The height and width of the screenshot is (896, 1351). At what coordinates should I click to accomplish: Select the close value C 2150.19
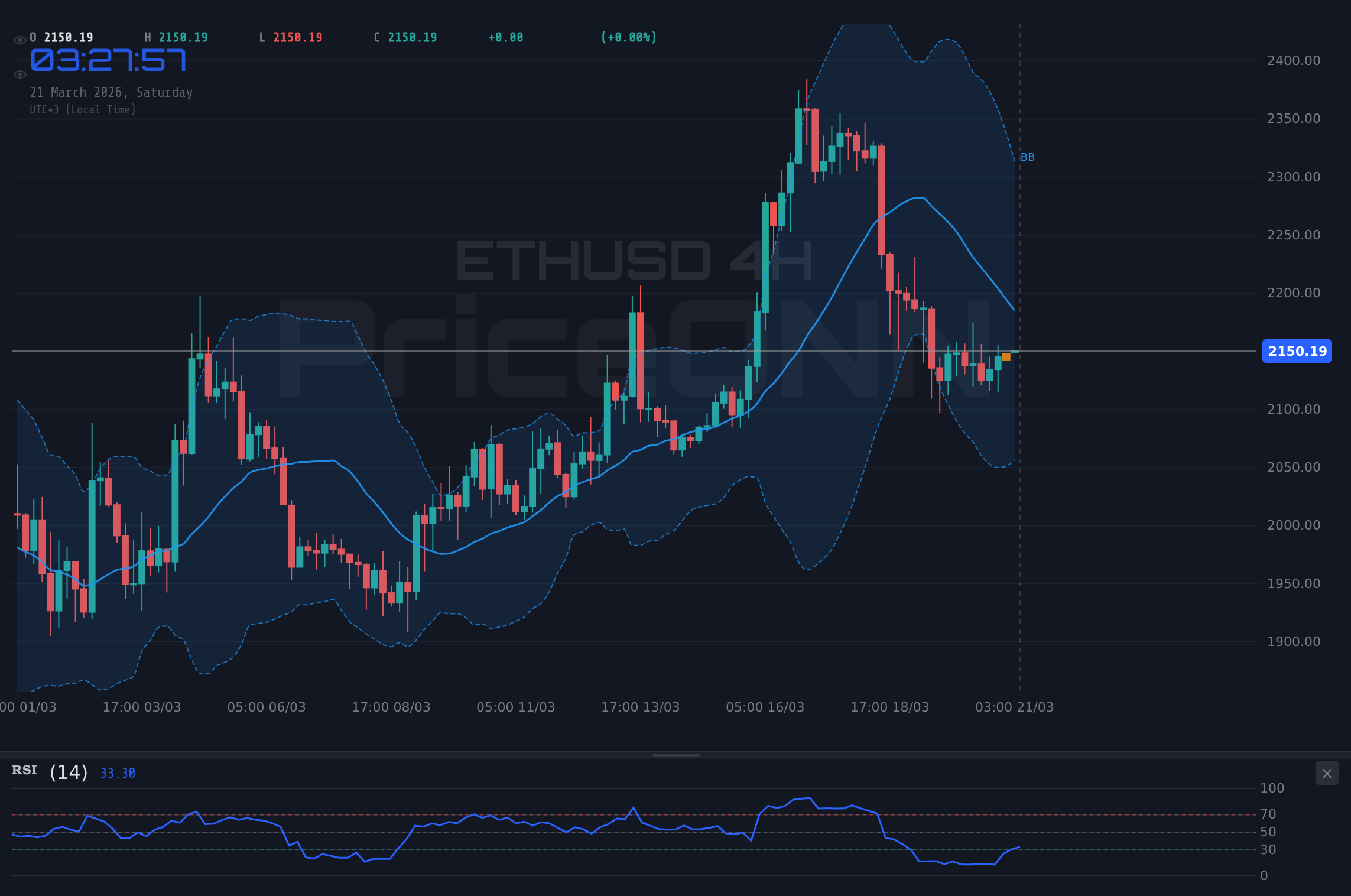pos(404,37)
